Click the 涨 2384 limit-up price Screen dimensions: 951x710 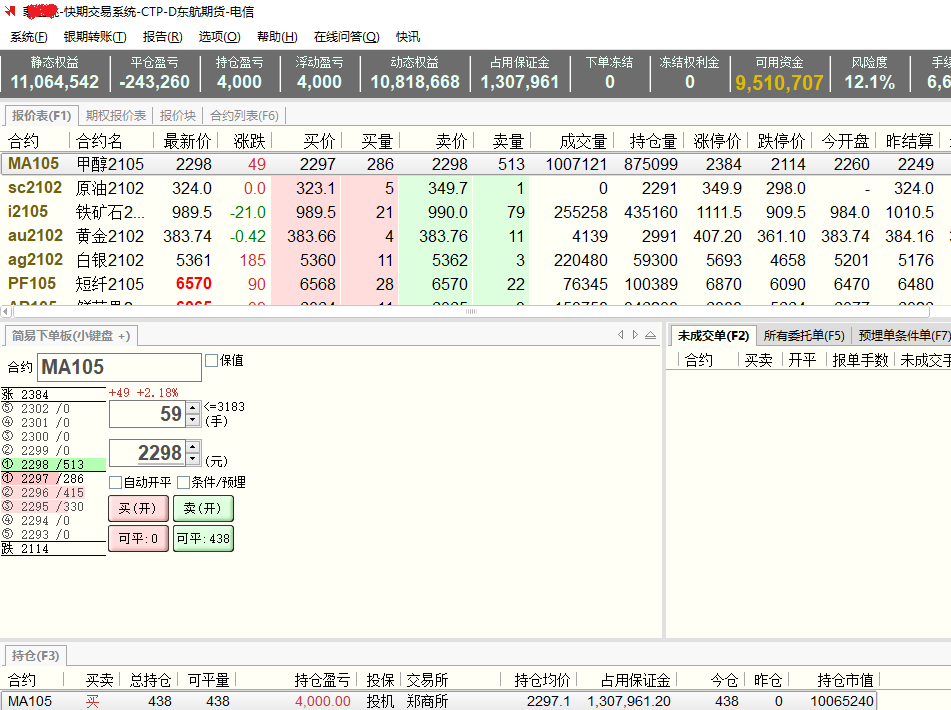point(53,394)
